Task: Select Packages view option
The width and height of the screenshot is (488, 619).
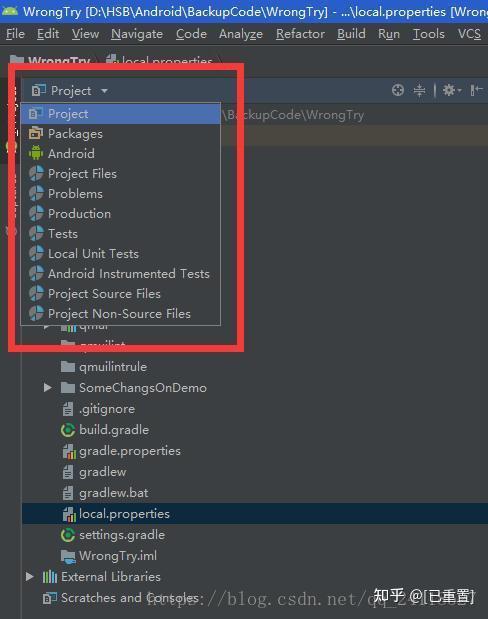Action: coord(120,134)
